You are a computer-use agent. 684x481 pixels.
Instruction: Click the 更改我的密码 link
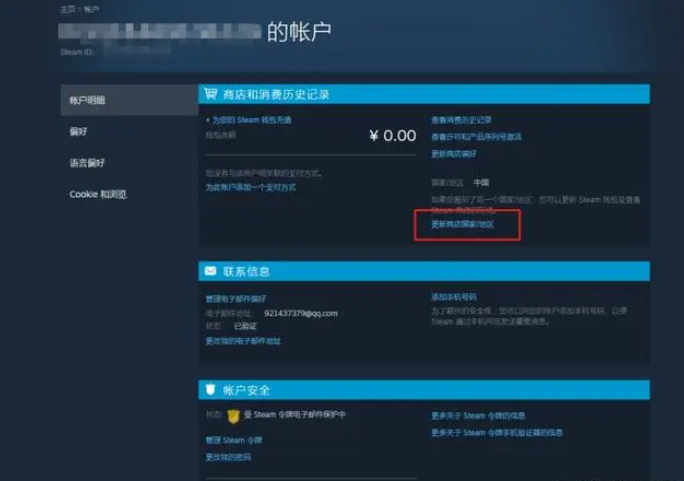228,457
